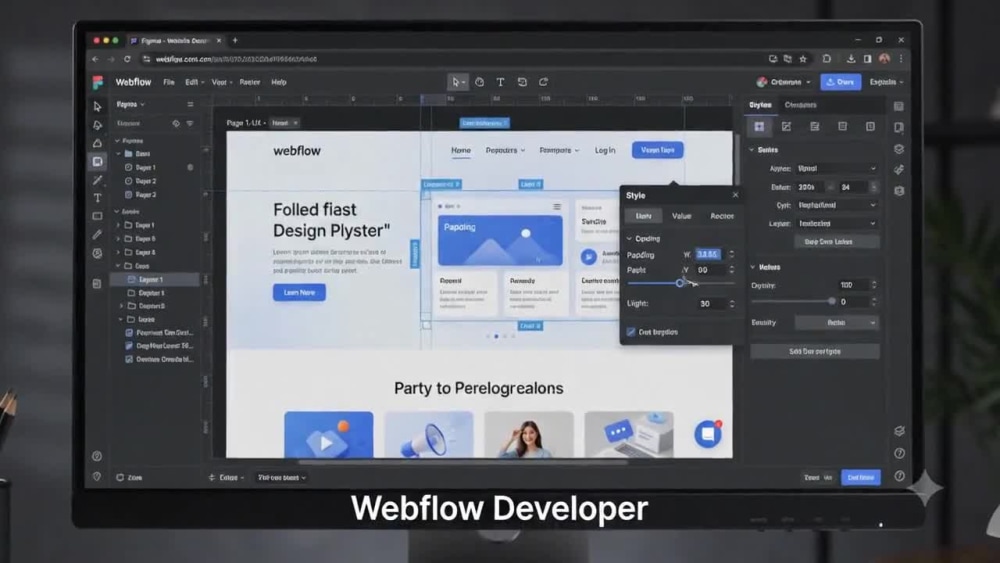1000x563 pixels.
Task: Select the arrow pointer tool in left toolbar
Action: coord(97,106)
